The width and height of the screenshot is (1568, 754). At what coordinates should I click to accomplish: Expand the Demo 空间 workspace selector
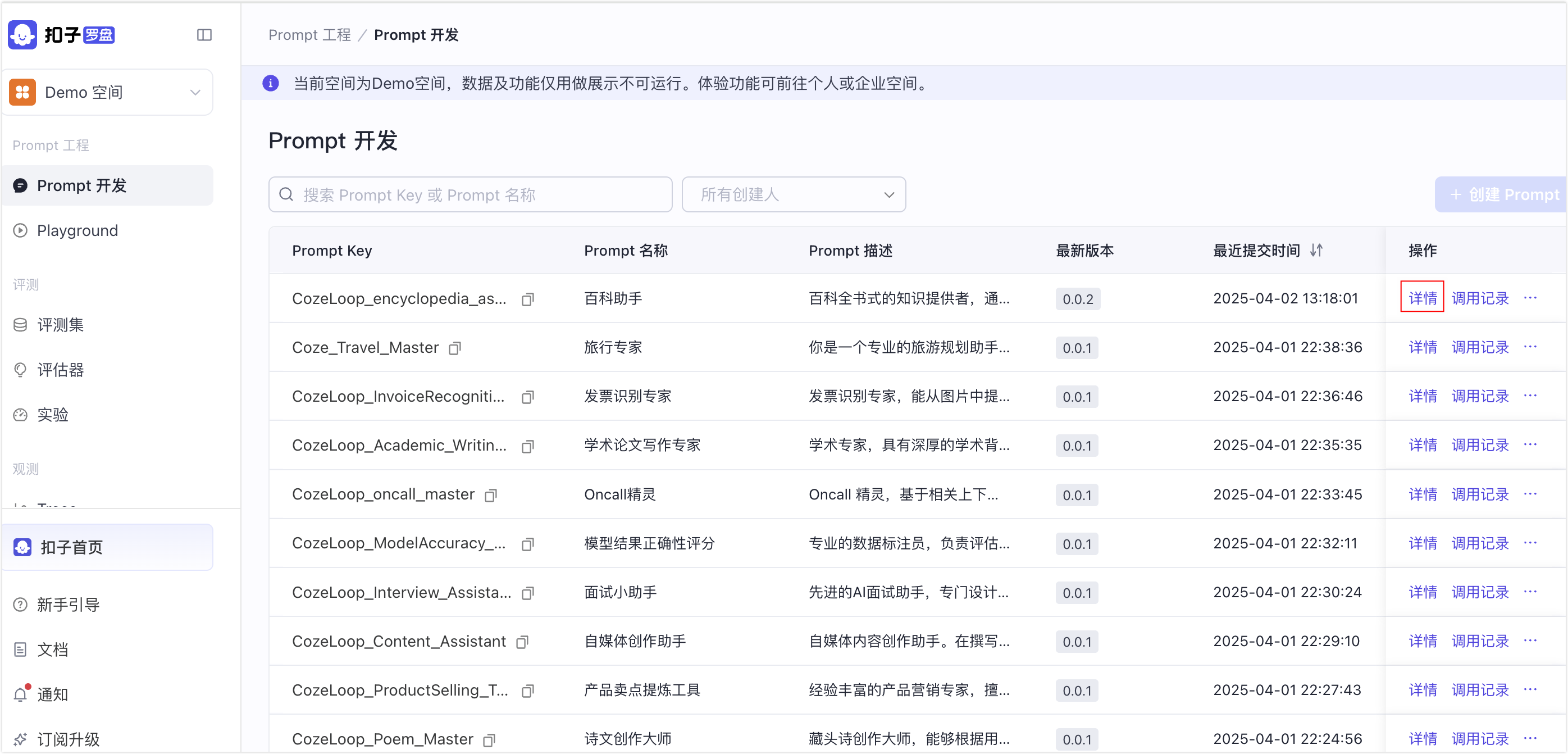108,93
